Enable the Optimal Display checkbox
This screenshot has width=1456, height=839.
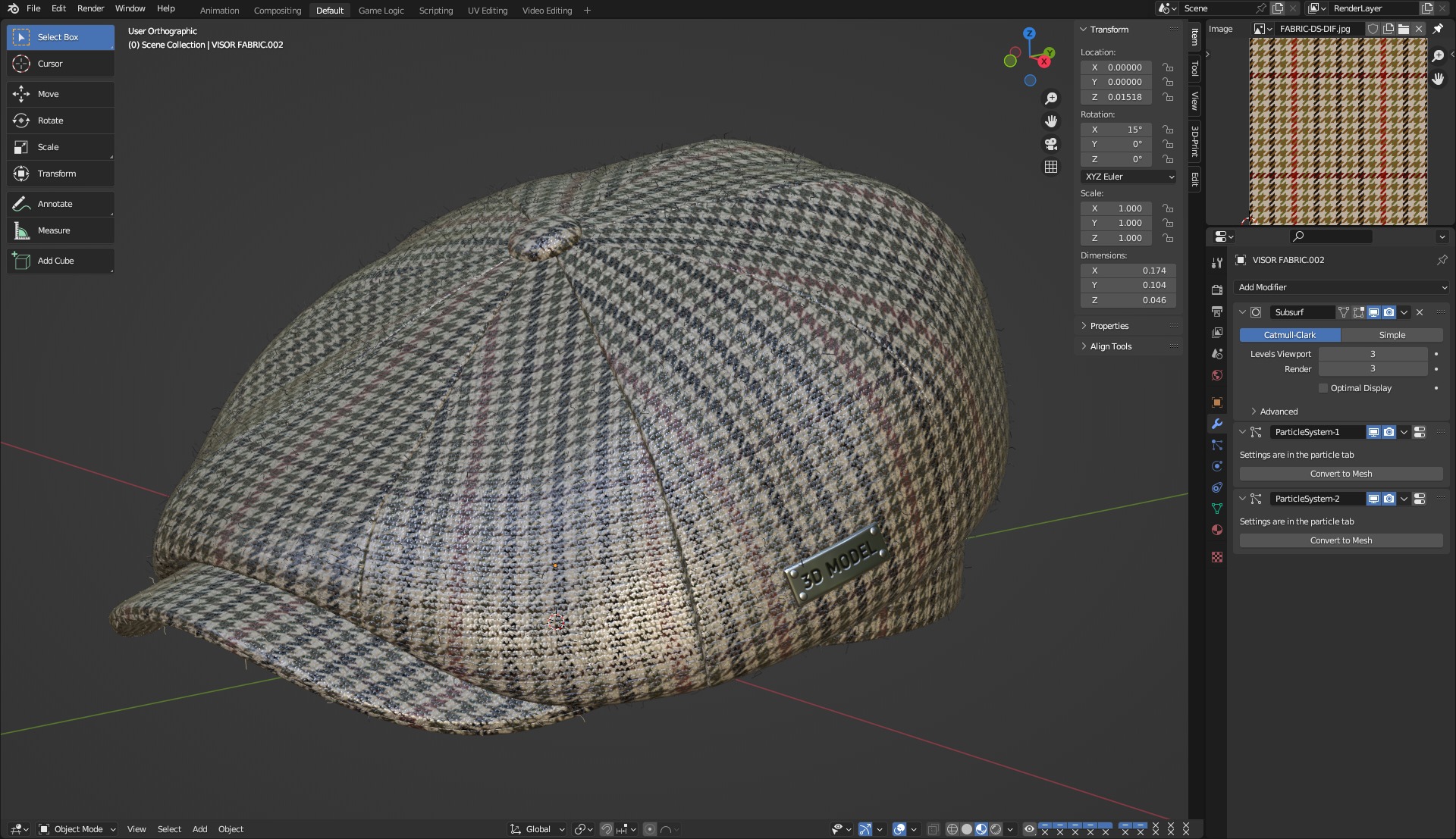tap(1323, 388)
